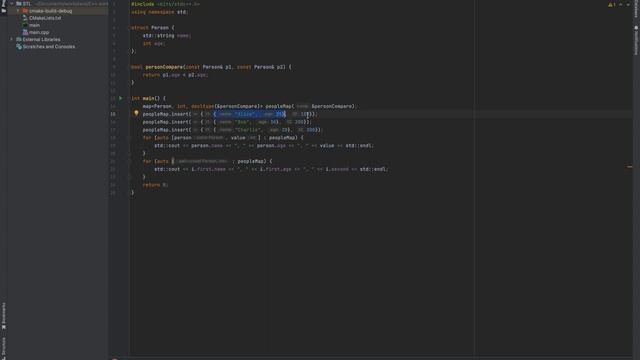Select External Libraries in project tree
640x360 pixels.
[41, 40]
